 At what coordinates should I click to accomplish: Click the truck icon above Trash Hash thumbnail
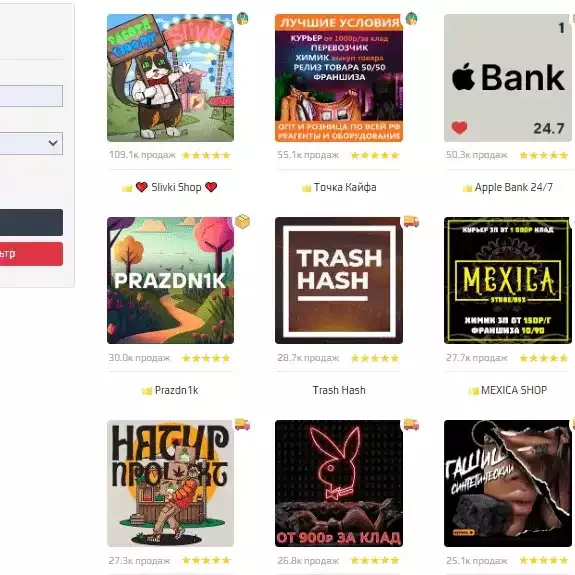pos(411,221)
